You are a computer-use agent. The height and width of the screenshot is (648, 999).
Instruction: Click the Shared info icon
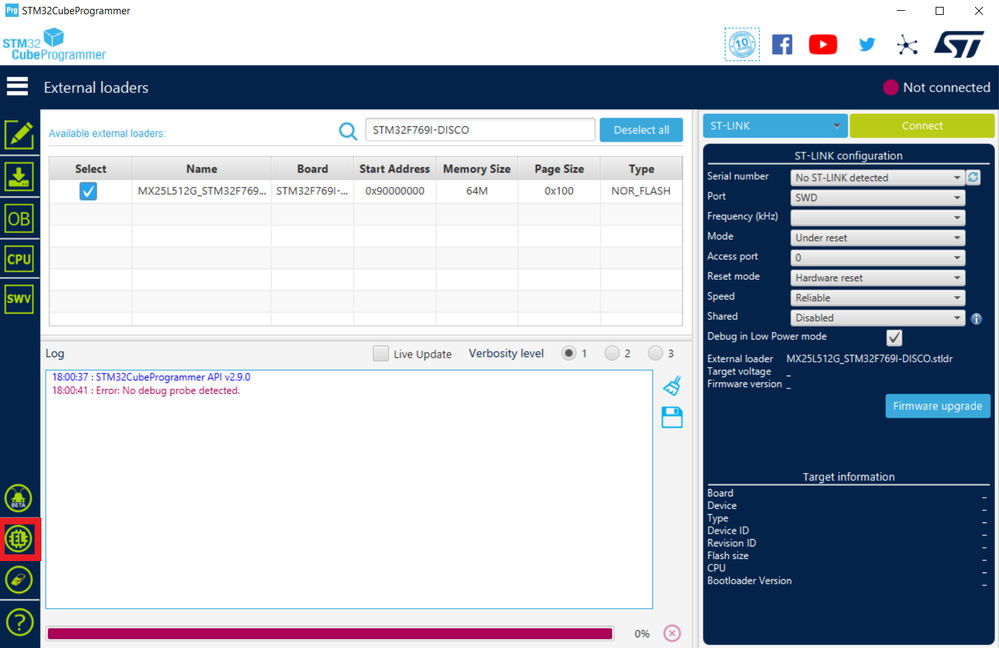pyautogui.click(x=976, y=319)
